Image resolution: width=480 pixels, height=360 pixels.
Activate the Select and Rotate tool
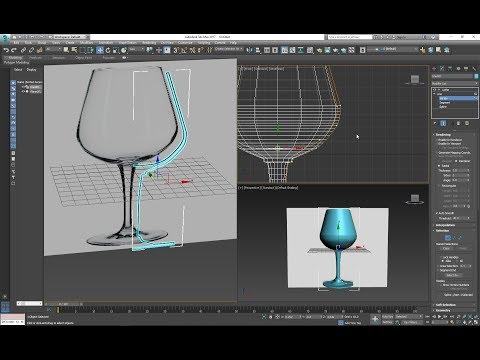click(x=108, y=50)
